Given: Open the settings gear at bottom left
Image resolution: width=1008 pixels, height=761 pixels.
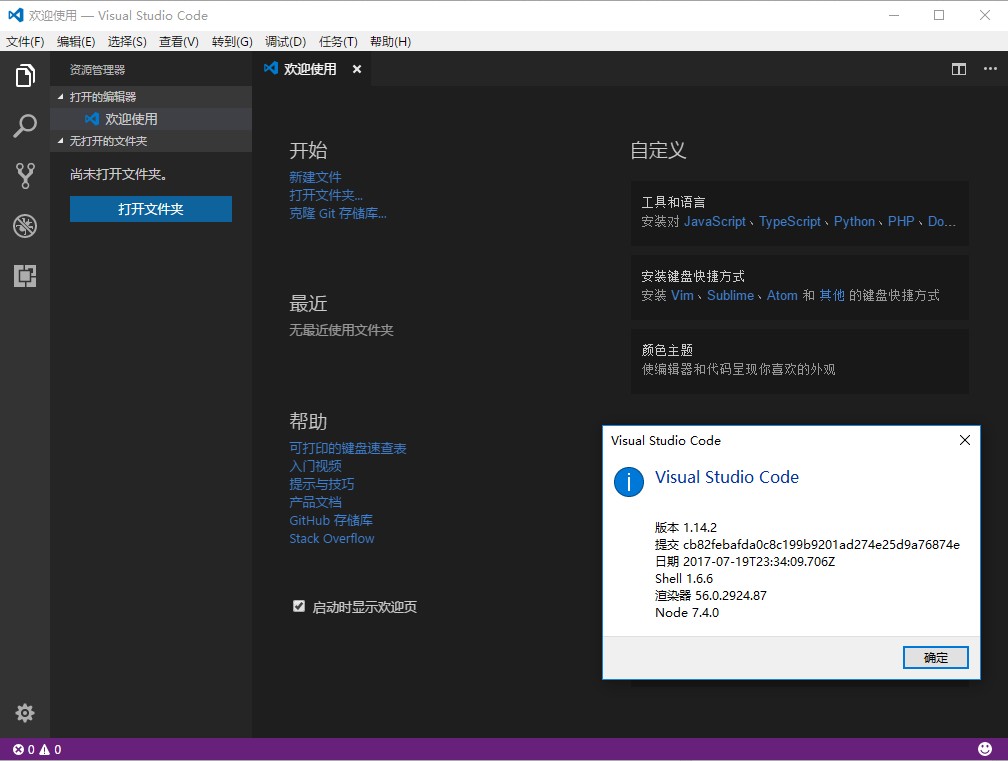Looking at the screenshot, I should click(24, 713).
